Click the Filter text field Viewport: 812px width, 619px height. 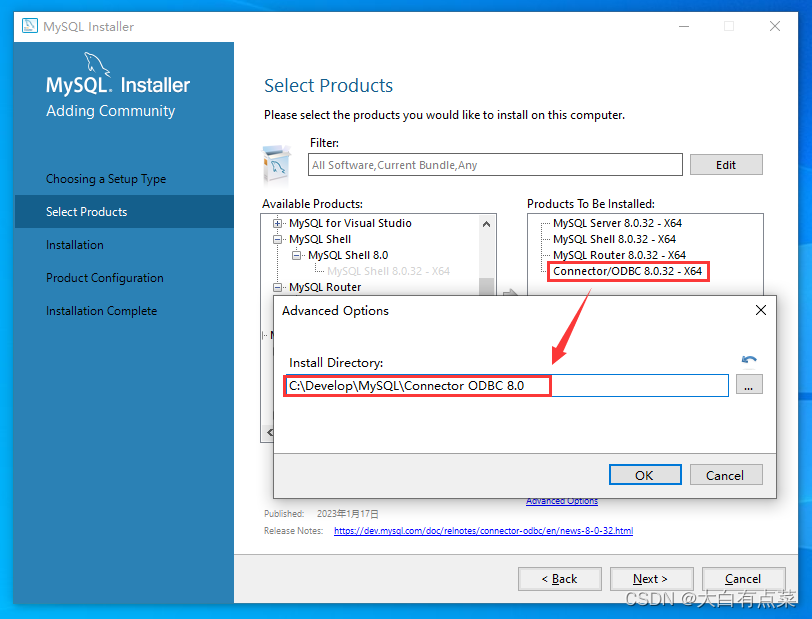[495, 165]
